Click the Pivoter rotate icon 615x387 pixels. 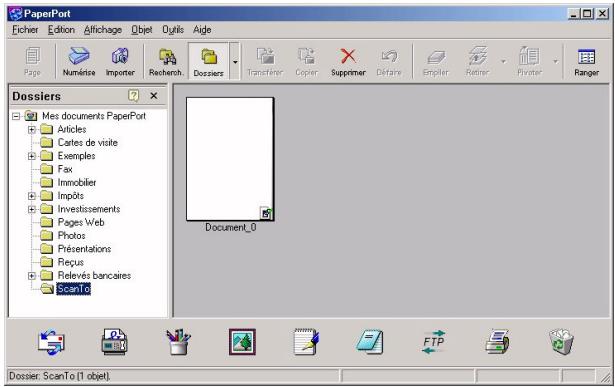(529, 61)
